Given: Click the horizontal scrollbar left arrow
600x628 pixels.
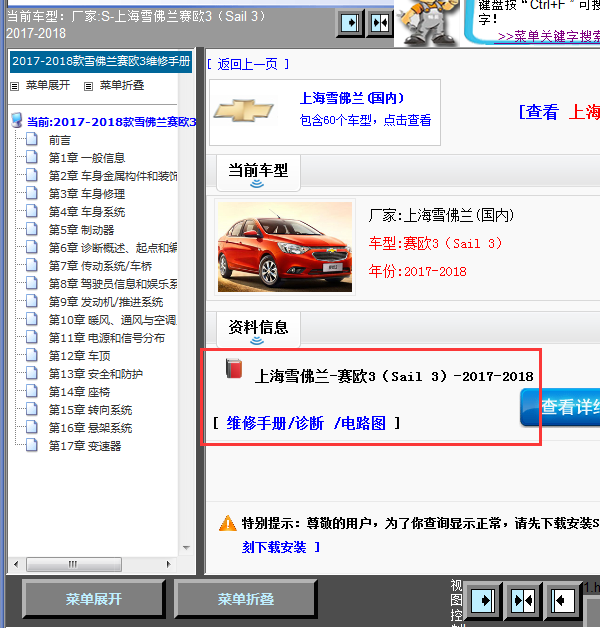Looking at the screenshot, I should (x=16, y=564).
